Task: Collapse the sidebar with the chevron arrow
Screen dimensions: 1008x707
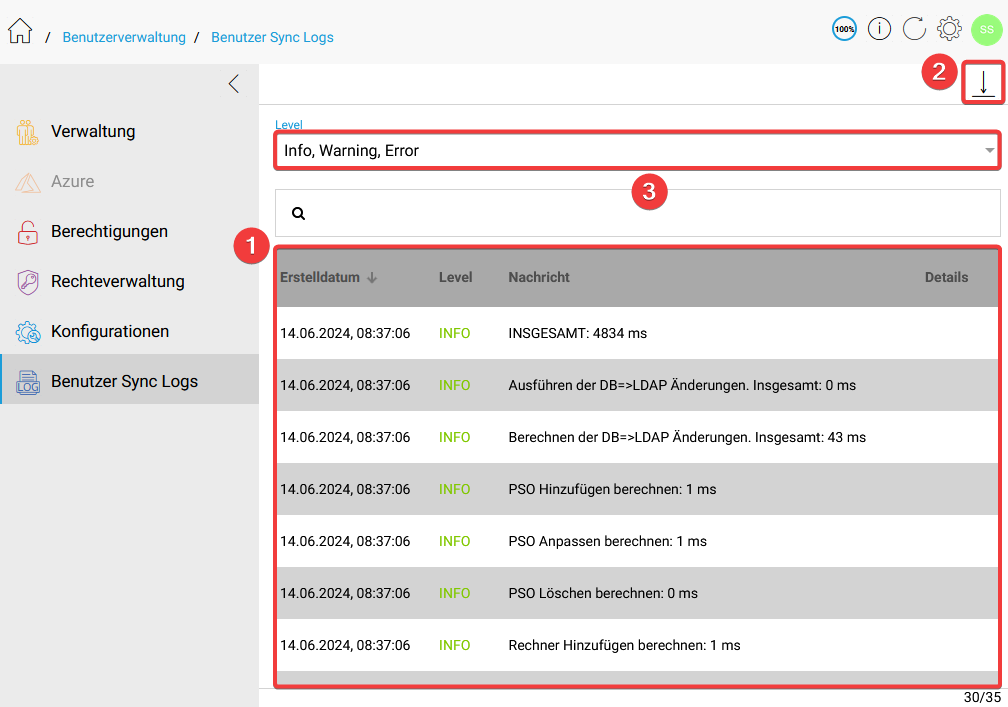Action: [x=234, y=84]
